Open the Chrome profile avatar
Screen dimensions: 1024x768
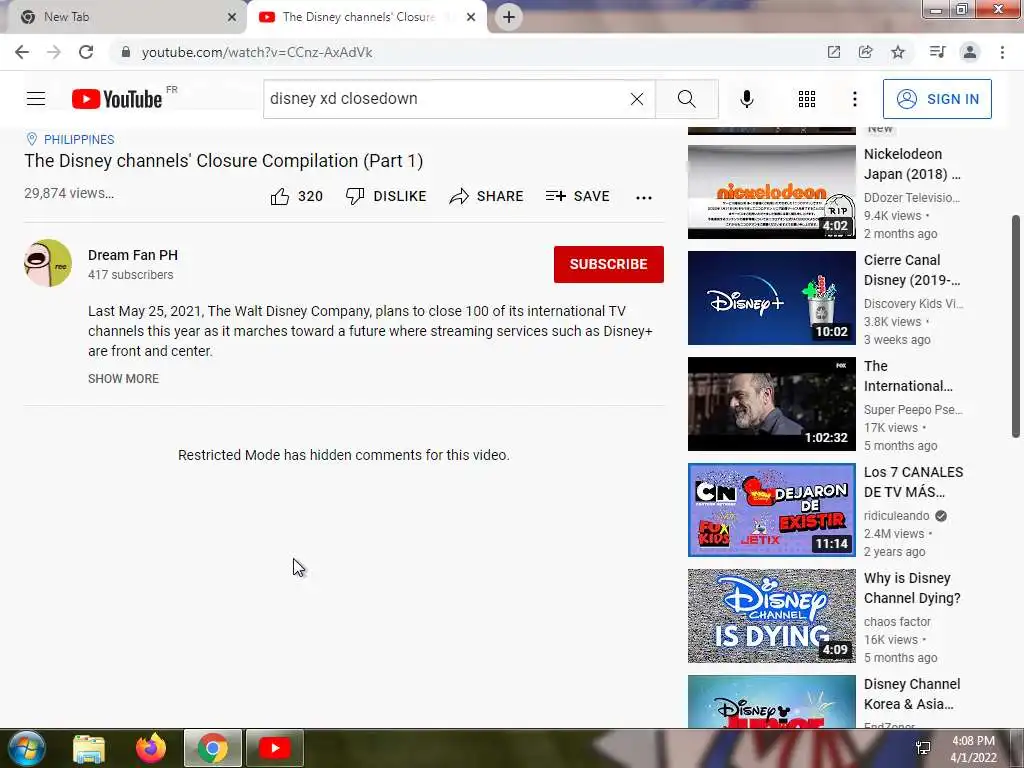pos(970,52)
